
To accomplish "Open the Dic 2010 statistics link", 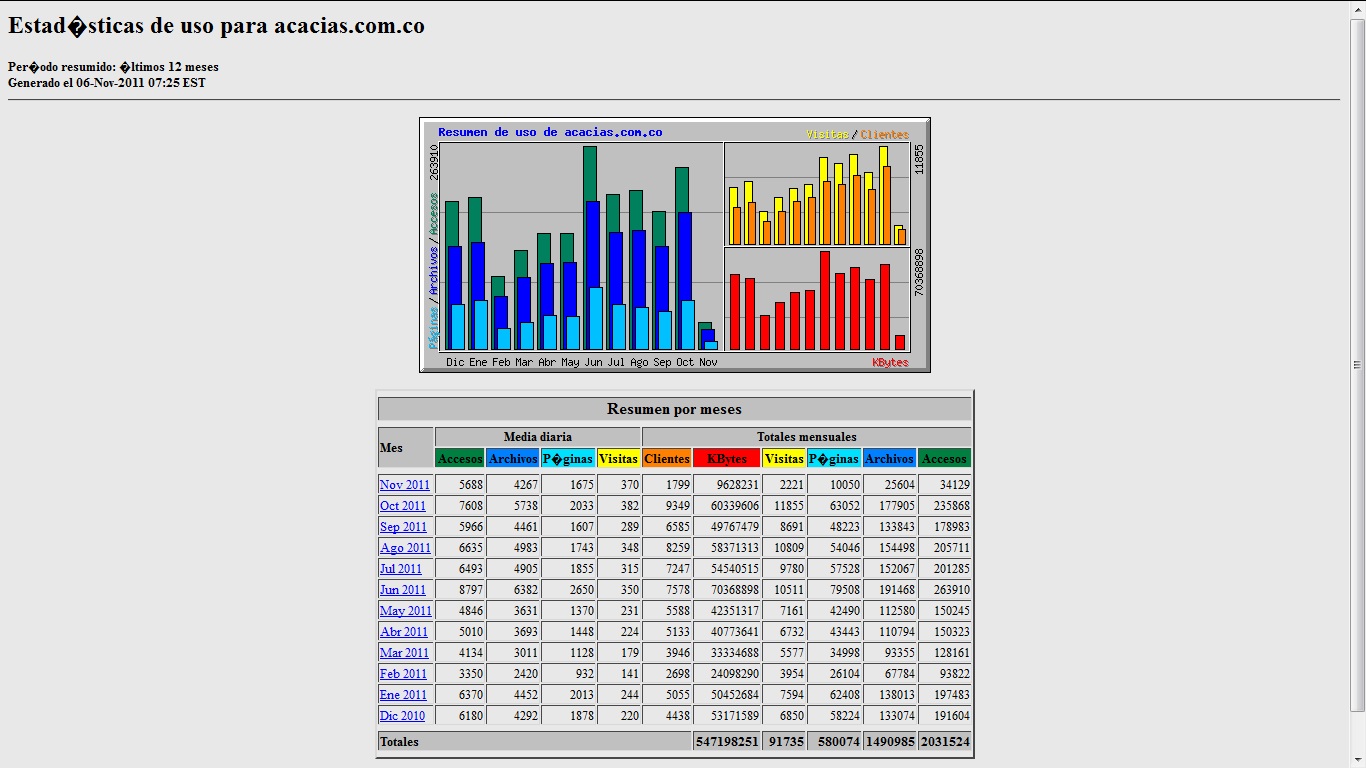I will 402,716.
